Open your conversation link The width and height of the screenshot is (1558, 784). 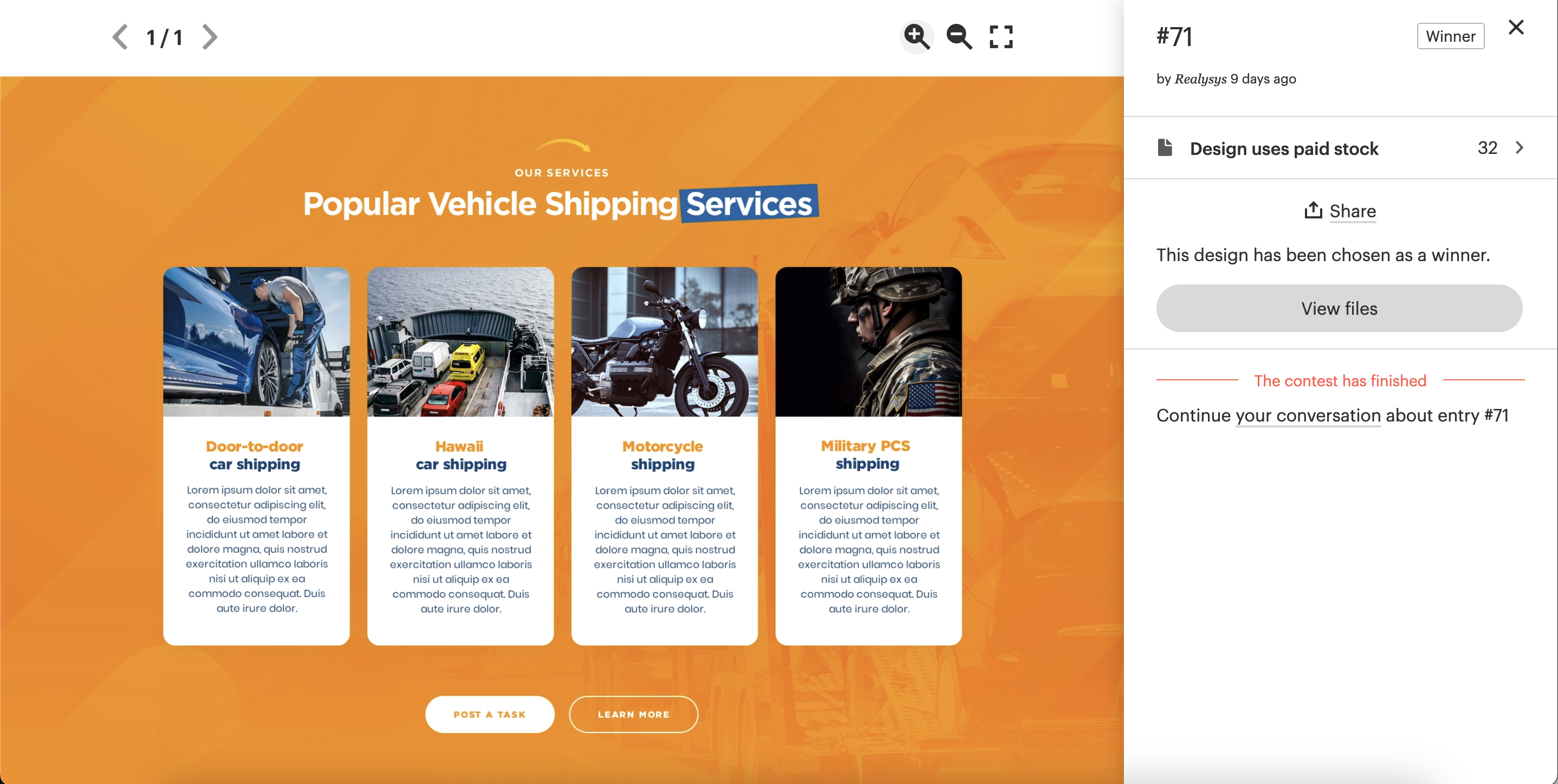click(x=1308, y=415)
